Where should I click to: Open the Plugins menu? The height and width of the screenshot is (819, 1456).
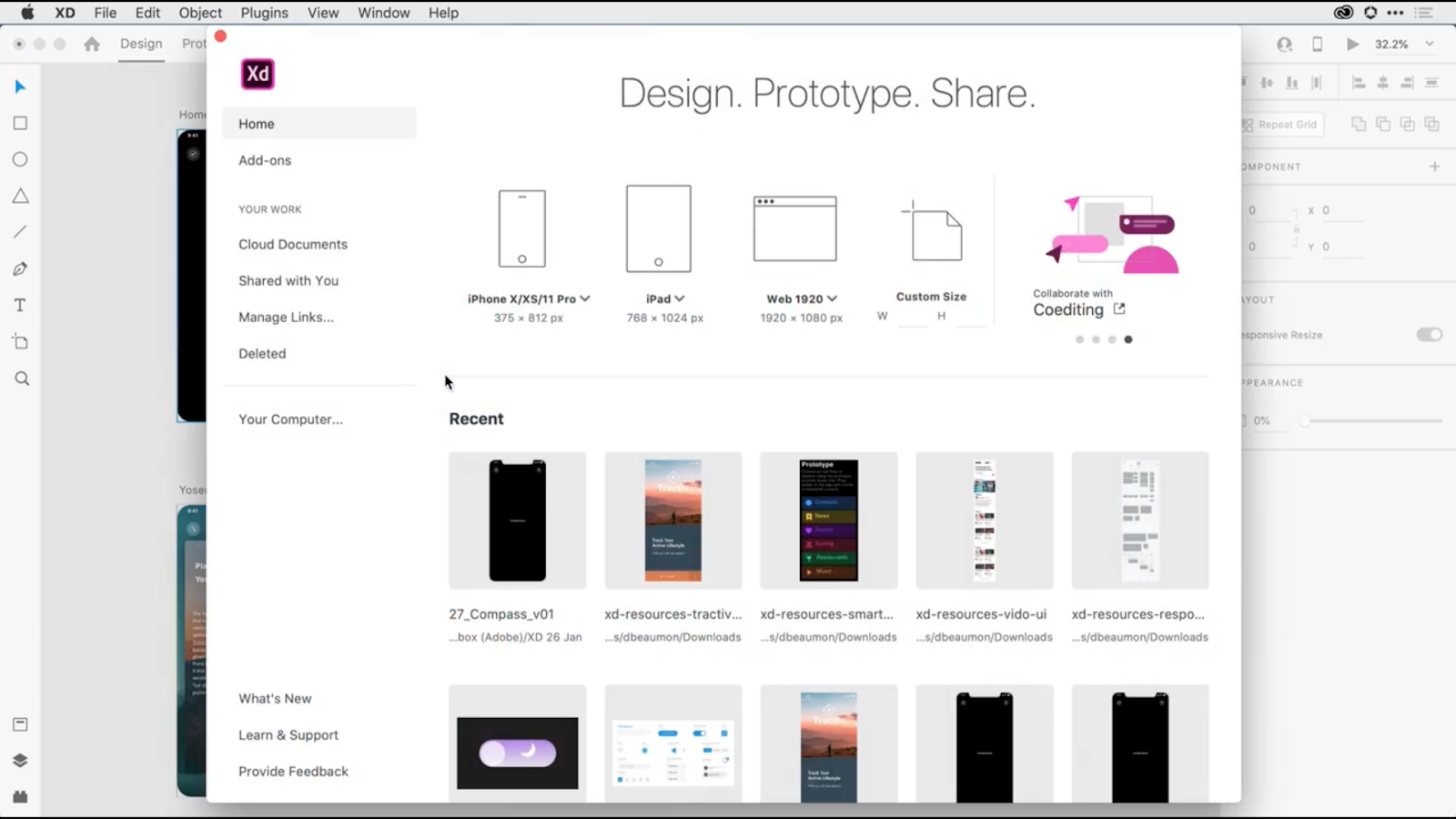pos(265,13)
